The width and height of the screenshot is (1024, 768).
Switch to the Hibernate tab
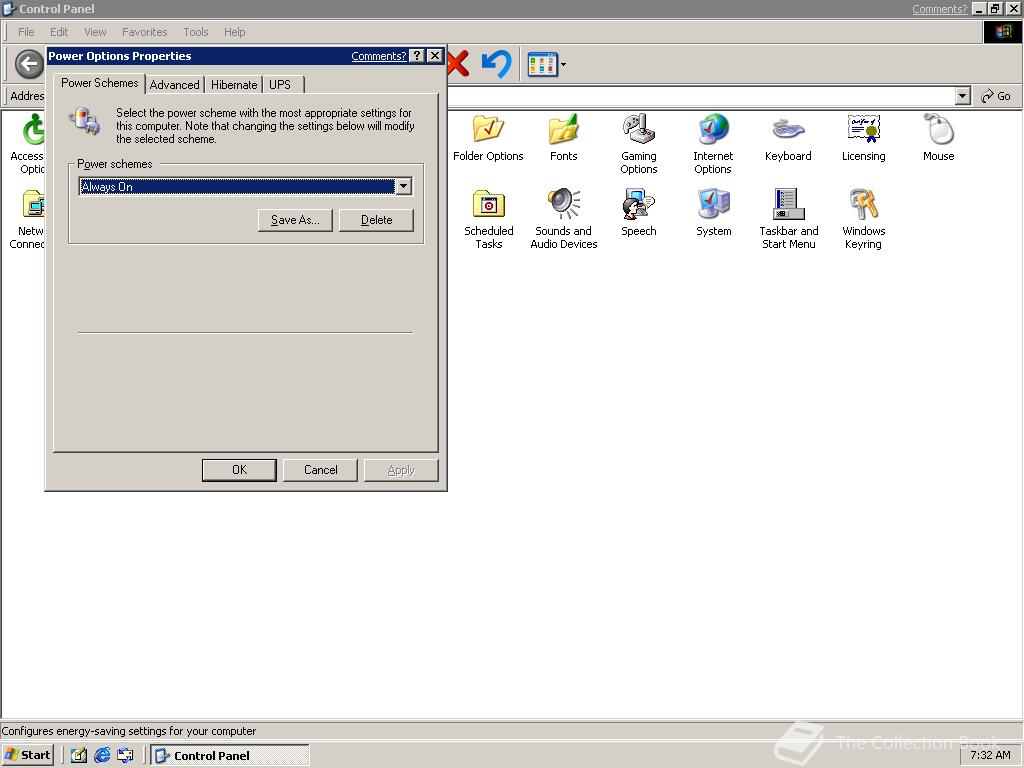(x=234, y=85)
